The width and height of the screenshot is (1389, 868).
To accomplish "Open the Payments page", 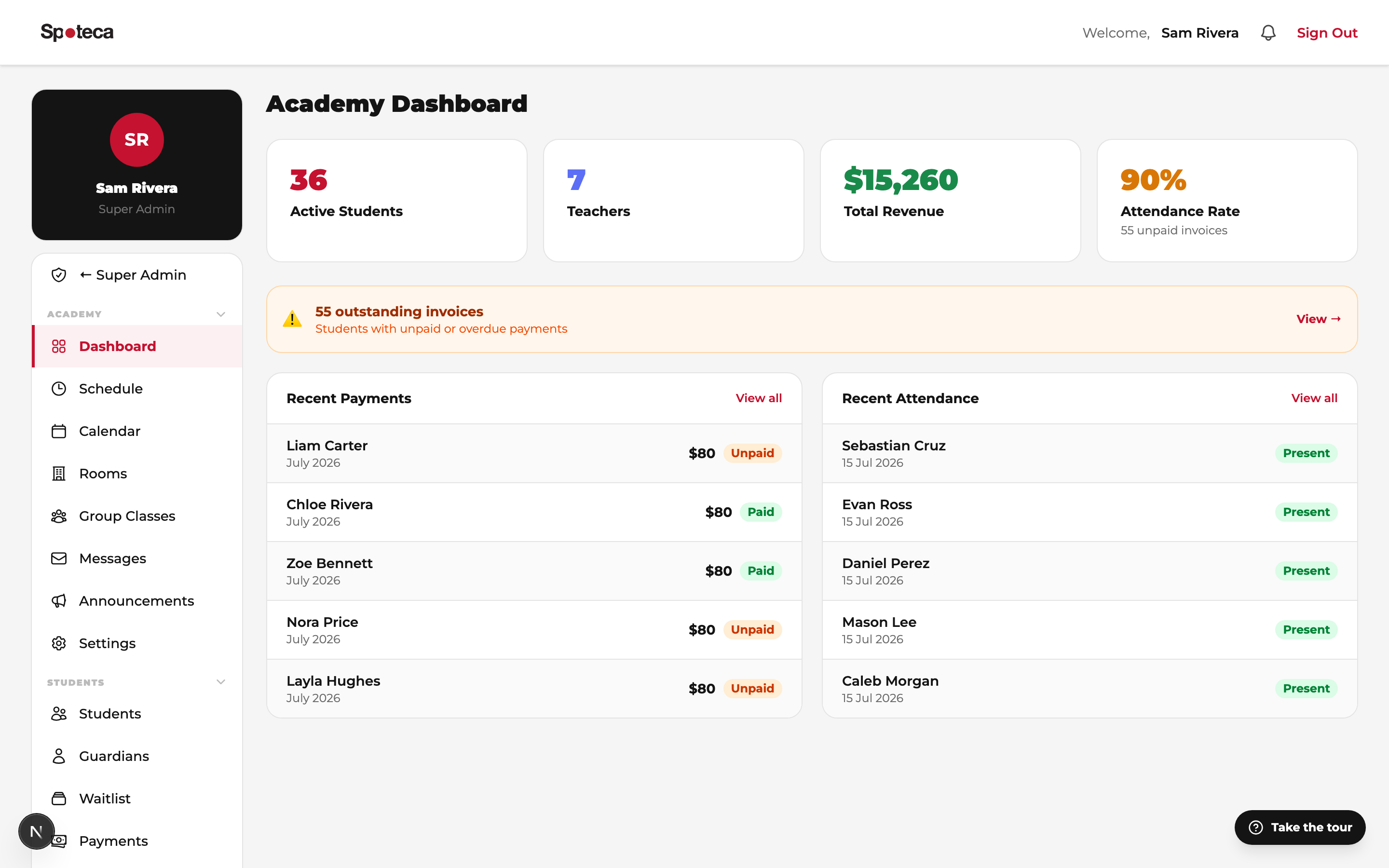I will [x=136, y=841].
